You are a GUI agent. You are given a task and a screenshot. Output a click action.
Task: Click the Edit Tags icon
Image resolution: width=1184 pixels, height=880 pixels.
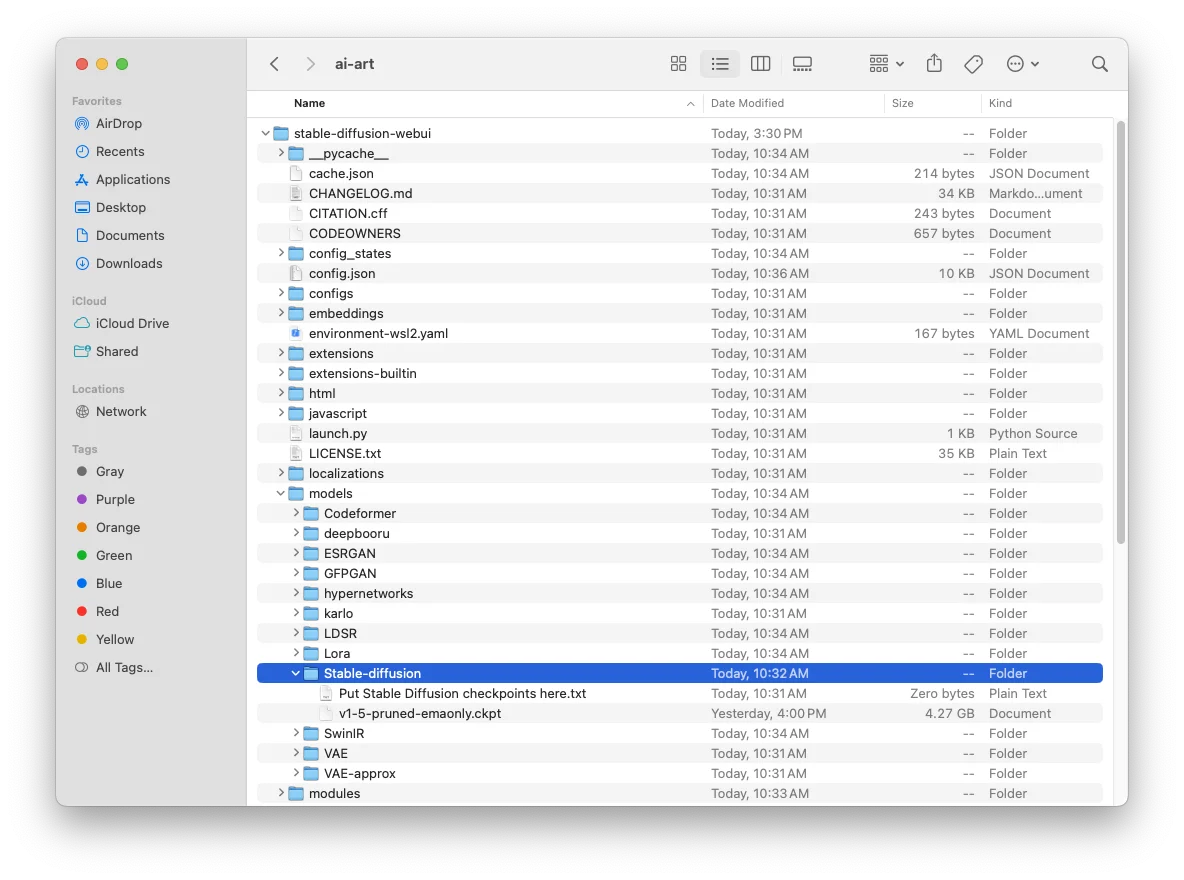(973, 64)
